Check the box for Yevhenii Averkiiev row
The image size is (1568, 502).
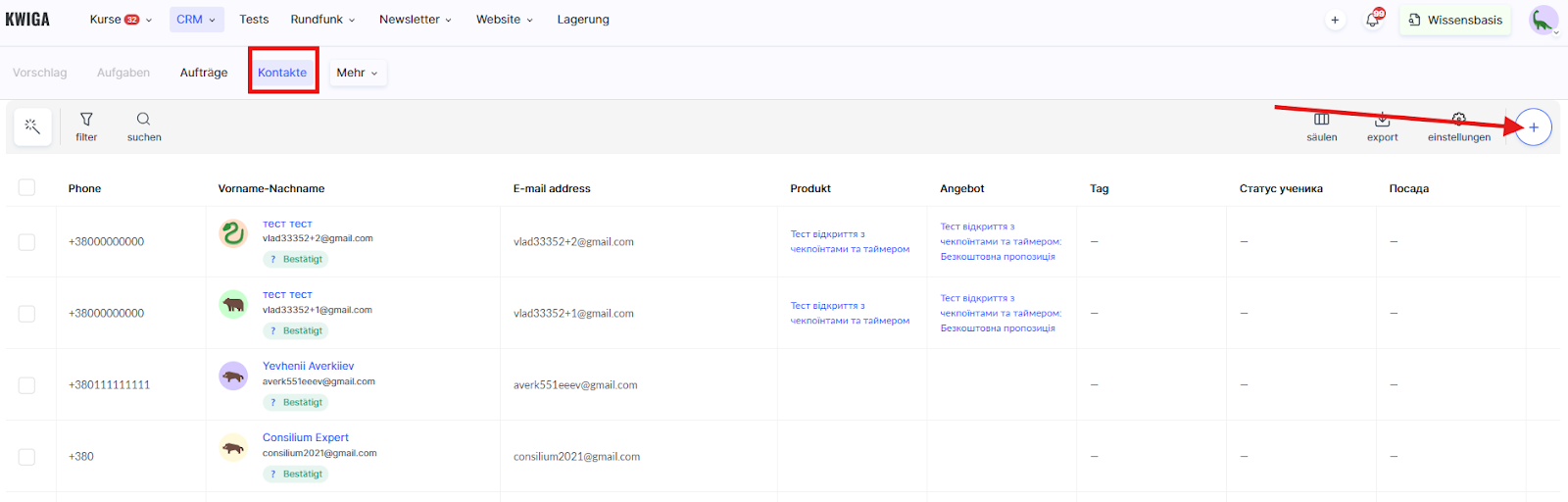(x=26, y=385)
